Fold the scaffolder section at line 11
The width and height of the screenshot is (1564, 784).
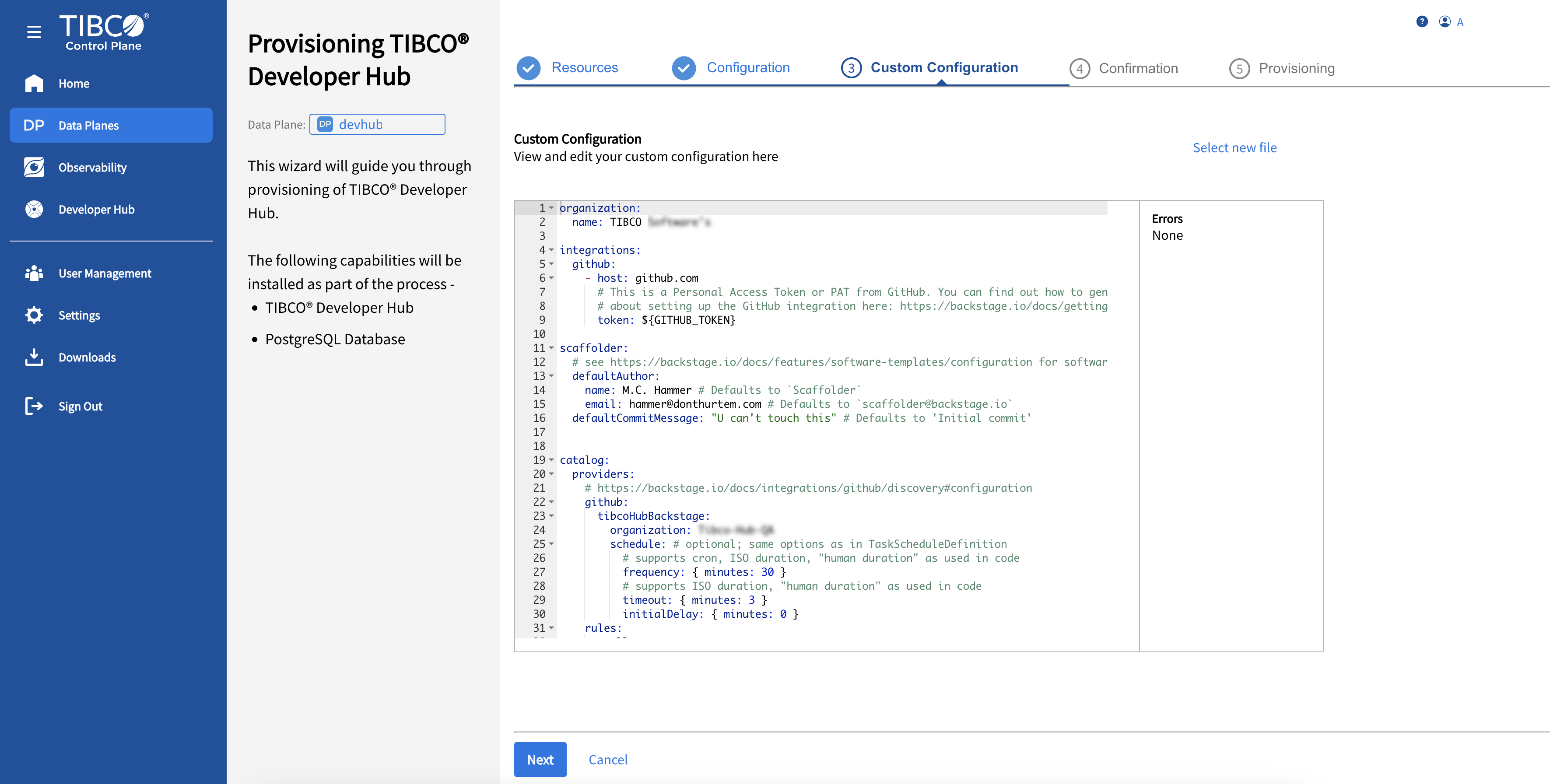(x=551, y=348)
